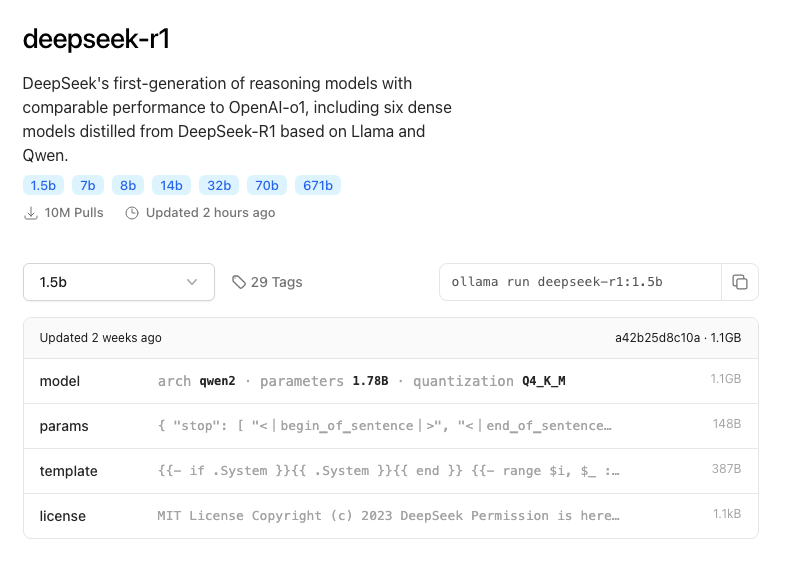Click the a42b25d8c10a digest hash
The height and width of the screenshot is (584, 791).
pos(657,338)
